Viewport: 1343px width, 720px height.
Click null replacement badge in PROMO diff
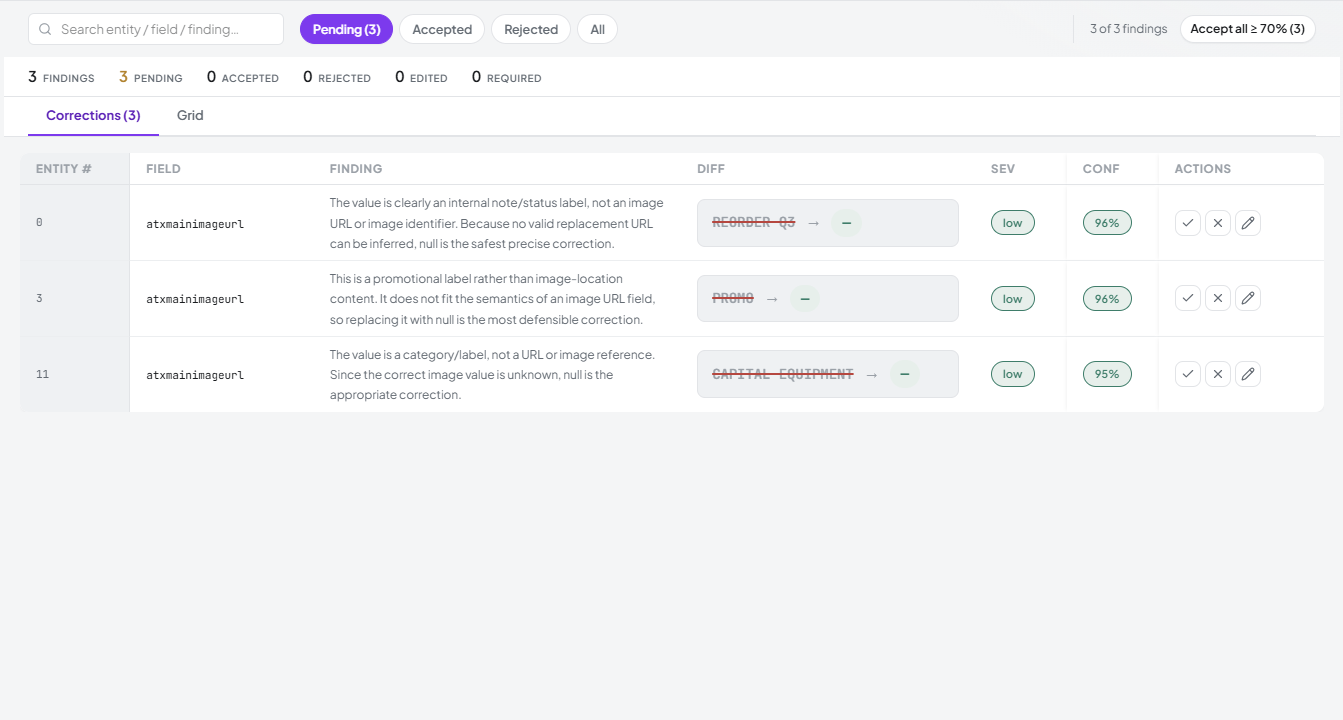[x=804, y=298]
